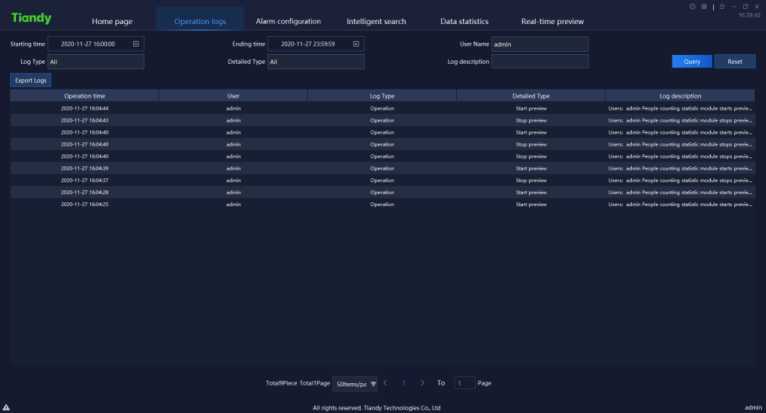Click the second icon in the title bar
Viewport: 766px width, 413px height.
pos(704,6)
